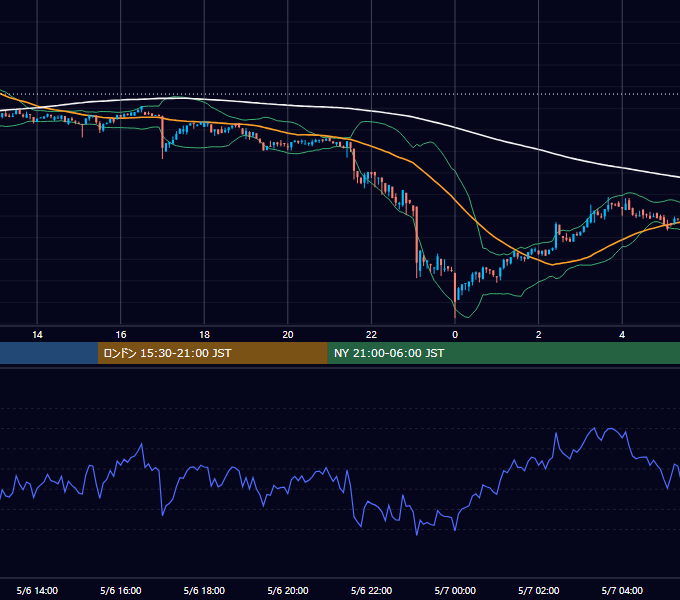
Task: Click the blue session band before ロンドン
Action: pyautogui.click(x=49, y=353)
